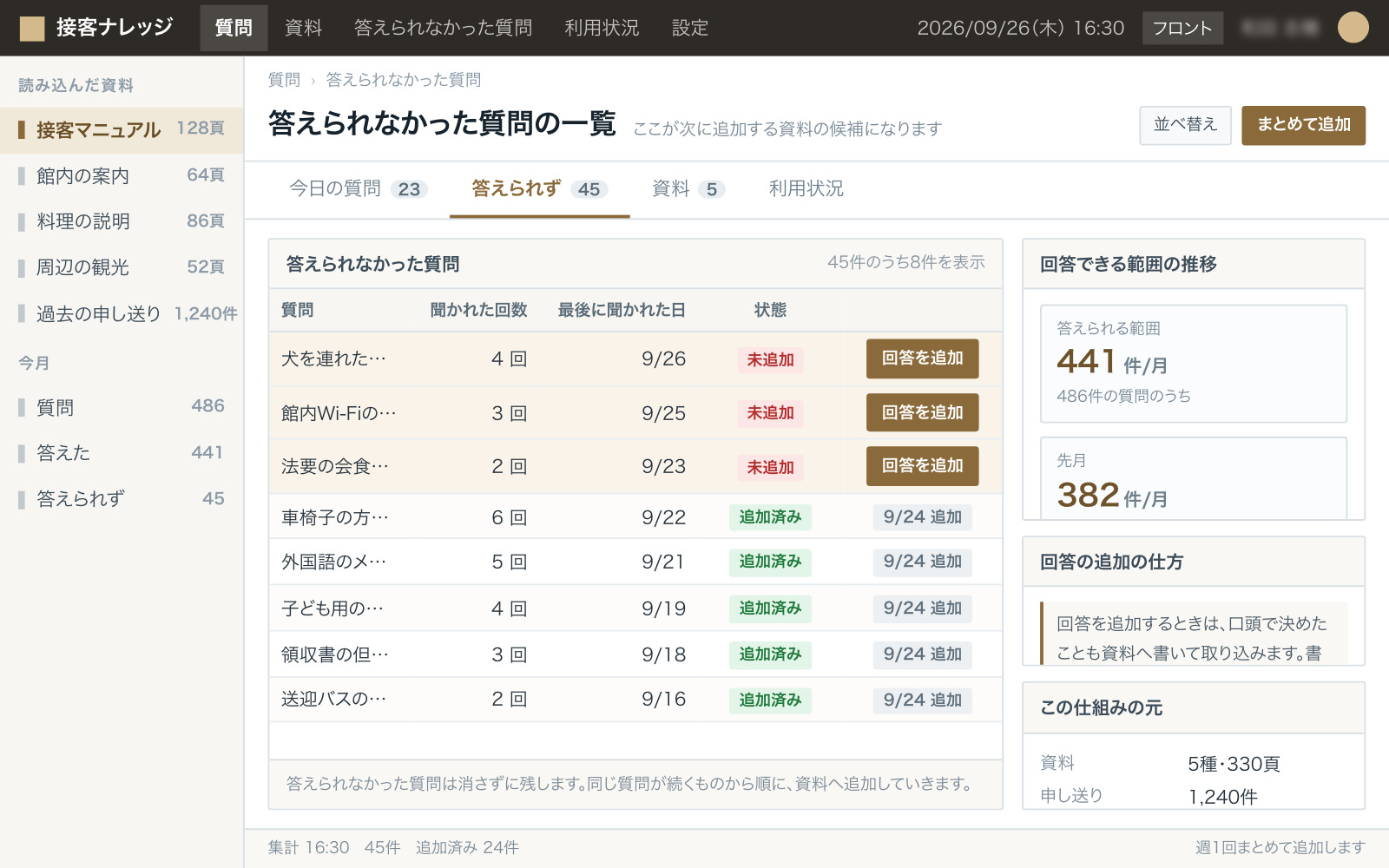
Task: Open 利用状況 in the top navigation
Action: pyautogui.click(x=602, y=28)
